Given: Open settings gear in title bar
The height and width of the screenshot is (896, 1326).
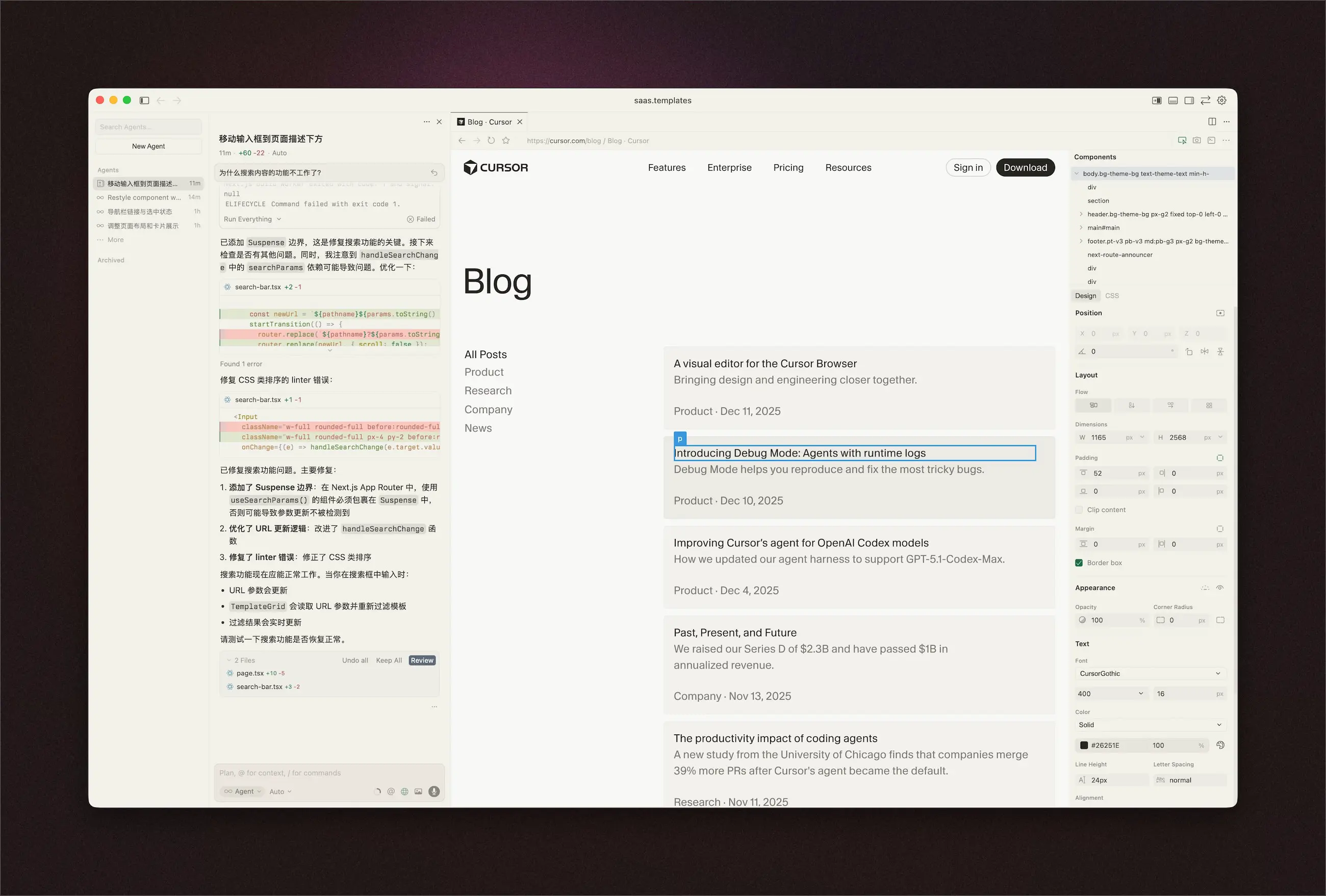Looking at the screenshot, I should [x=1221, y=100].
